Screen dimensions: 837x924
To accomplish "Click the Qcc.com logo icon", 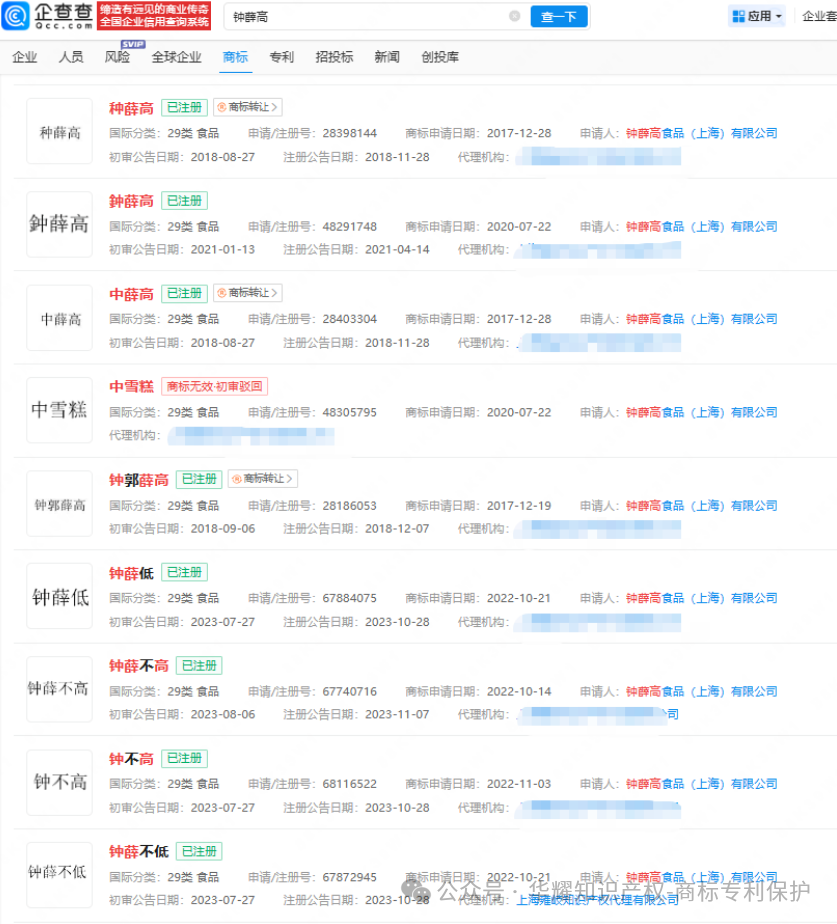I will pos(16,15).
